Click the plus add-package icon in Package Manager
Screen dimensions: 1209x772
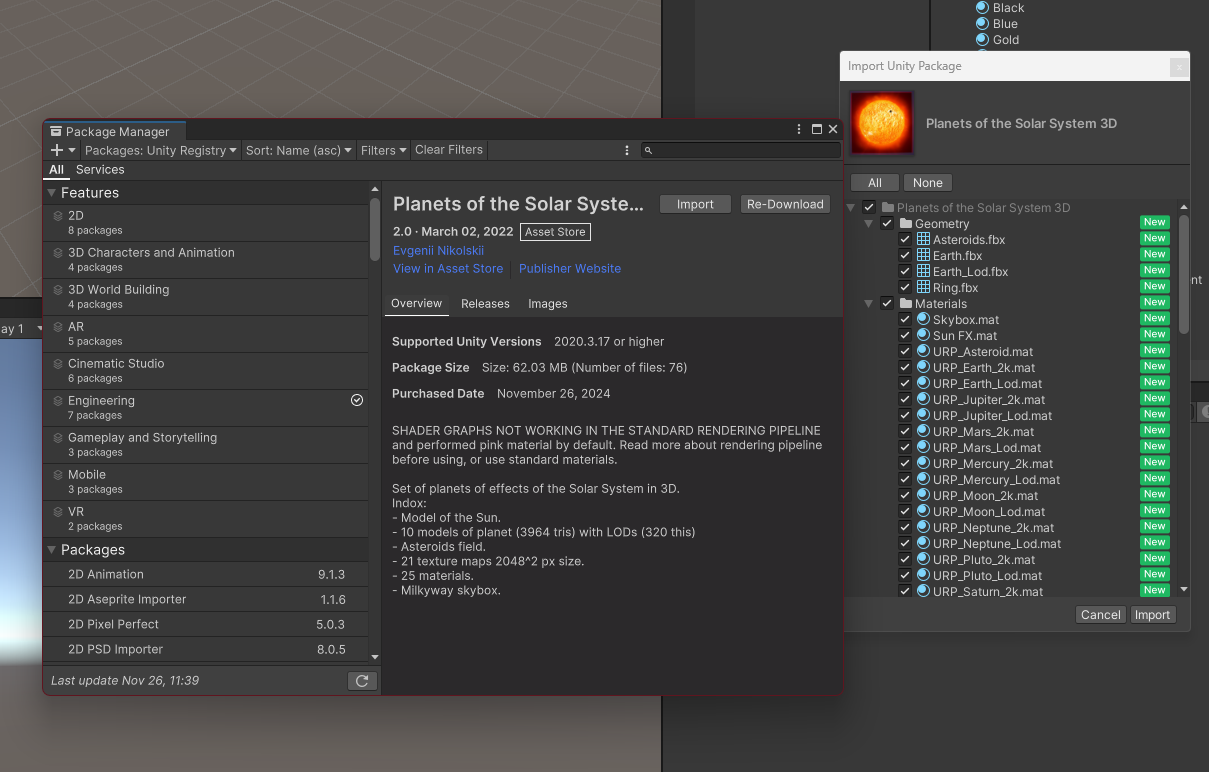point(57,150)
